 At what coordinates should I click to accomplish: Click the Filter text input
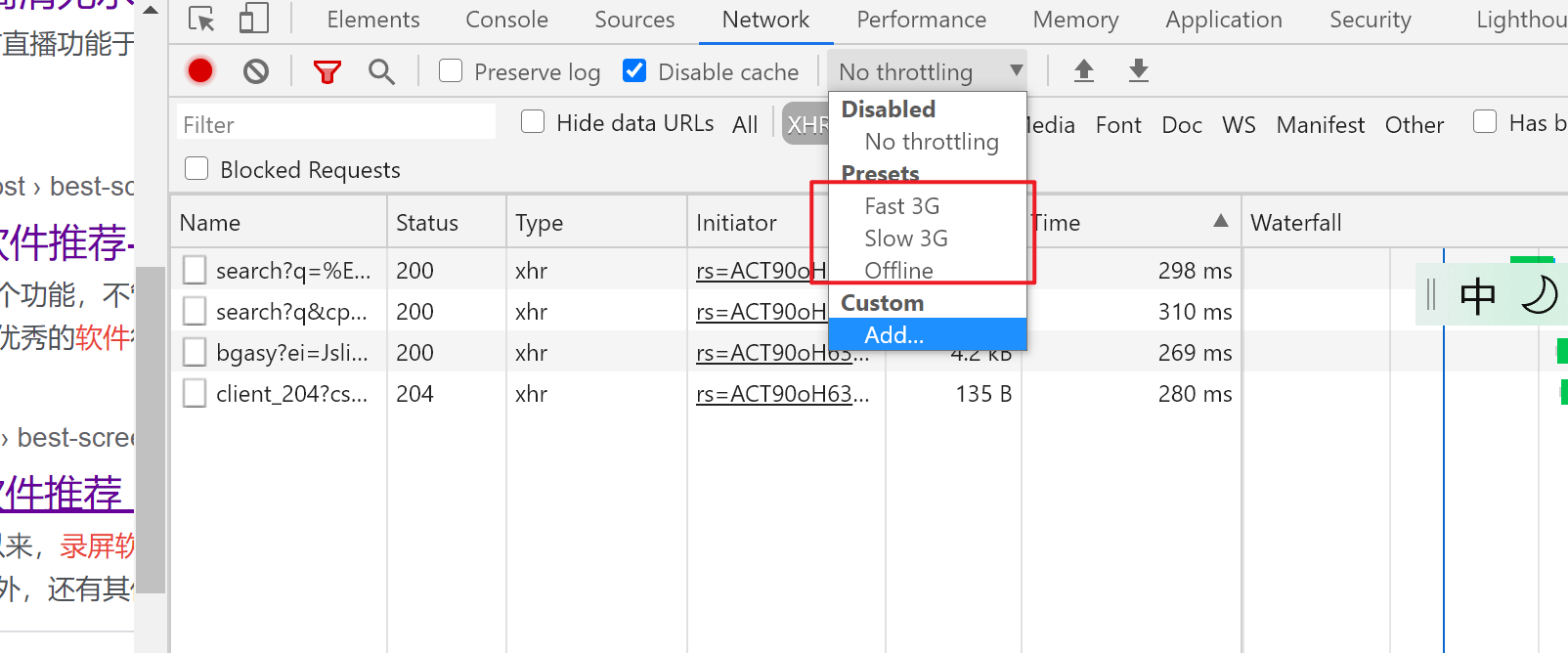point(335,124)
